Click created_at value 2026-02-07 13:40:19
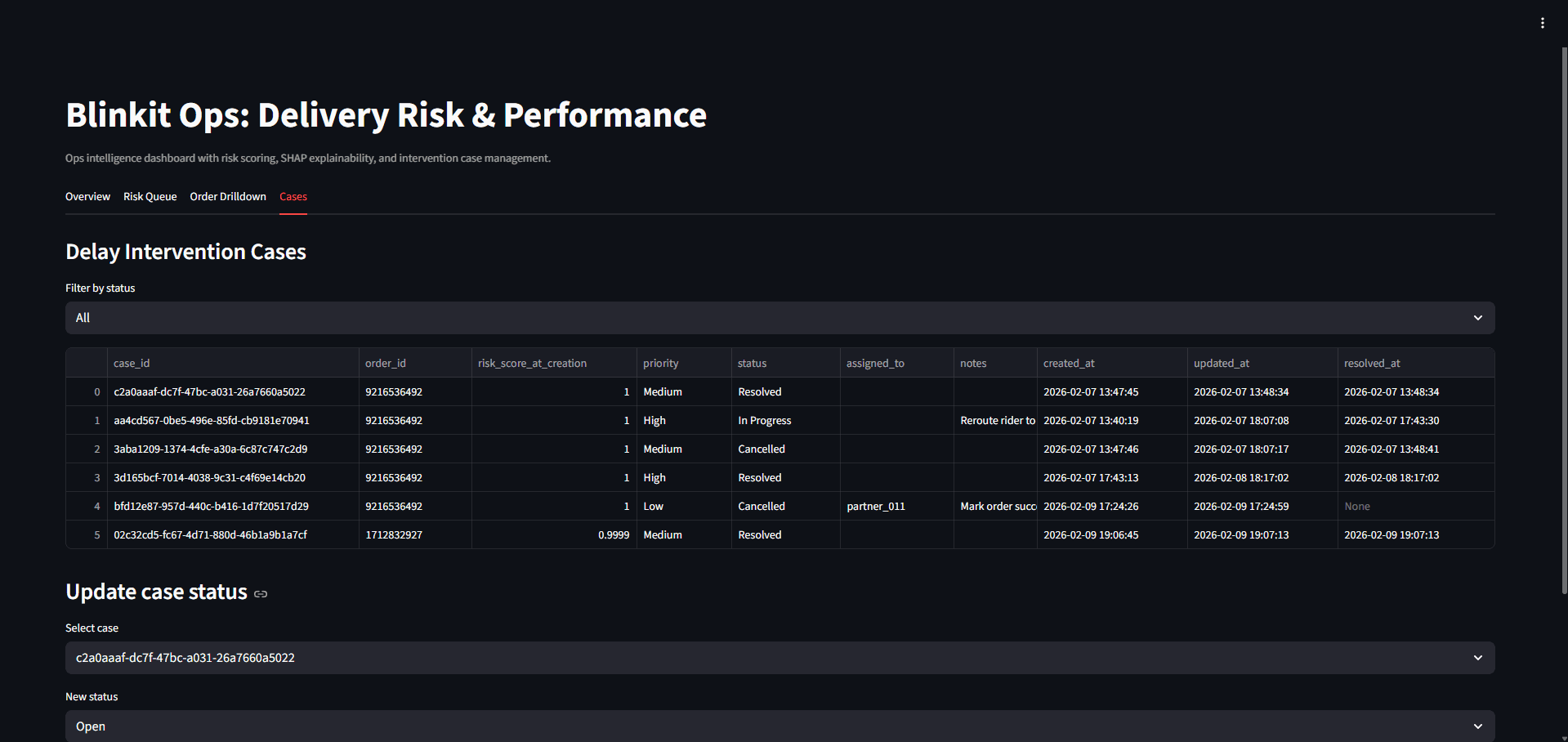Screen dimensions: 1568x742 [1111, 420]
